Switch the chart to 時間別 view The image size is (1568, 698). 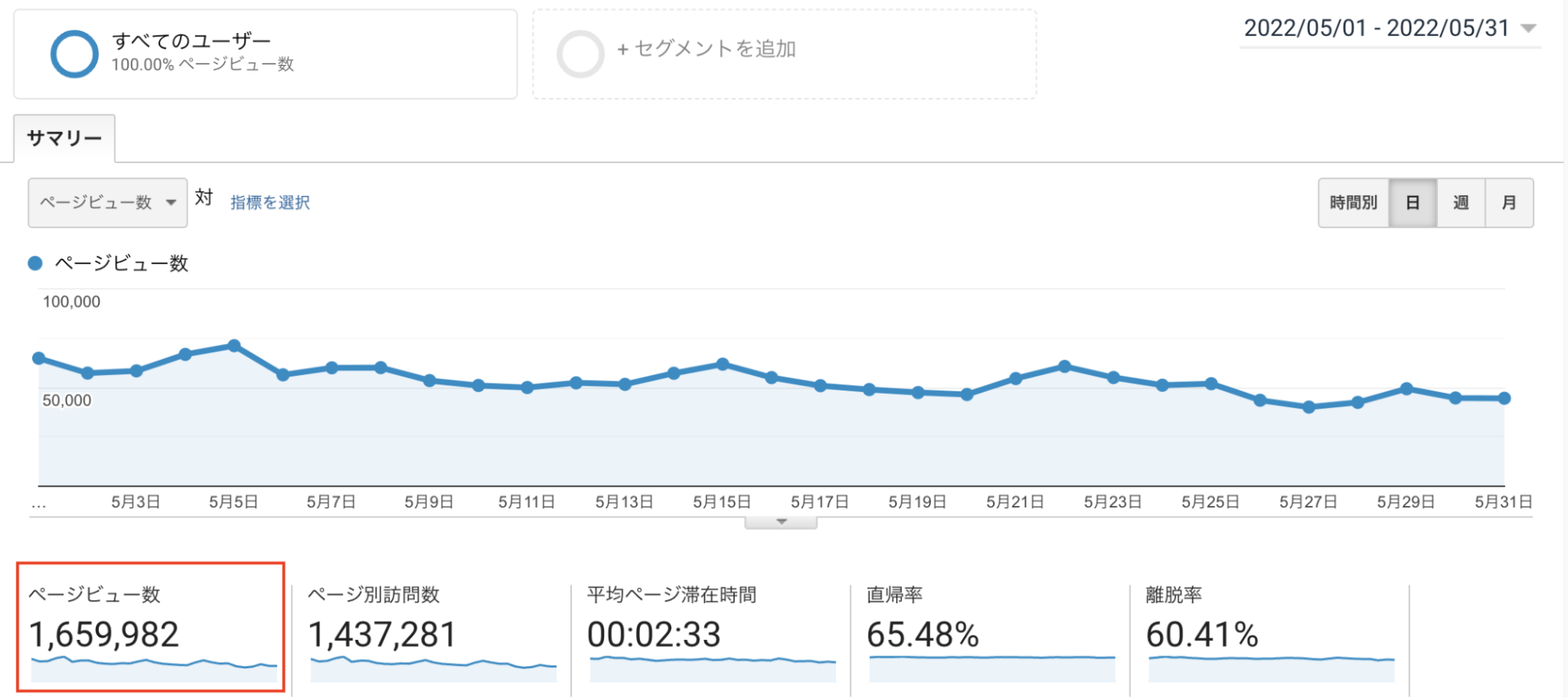click(1353, 202)
